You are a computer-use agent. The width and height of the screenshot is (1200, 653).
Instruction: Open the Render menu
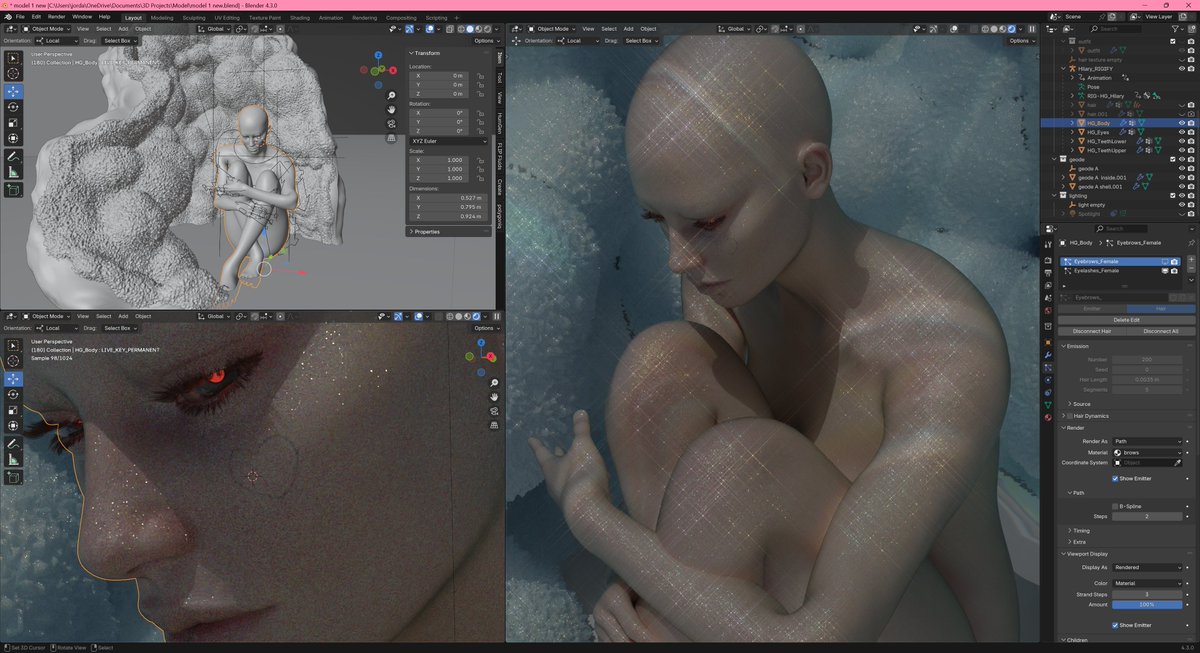57,17
